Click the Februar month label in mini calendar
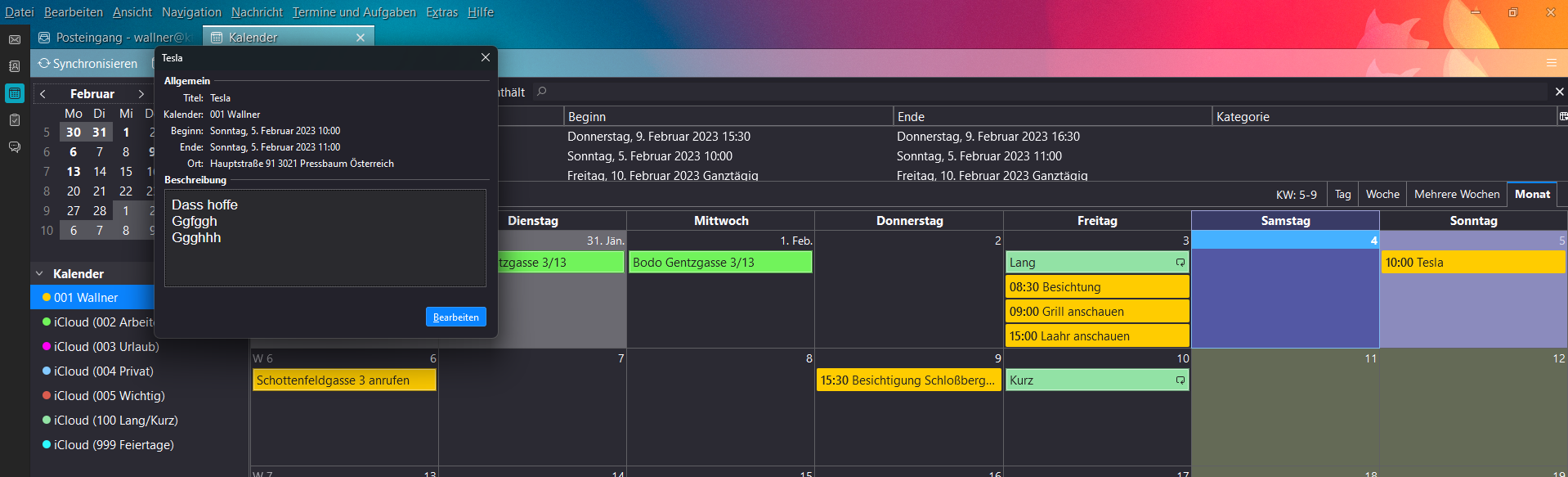 tap(92, 94)
